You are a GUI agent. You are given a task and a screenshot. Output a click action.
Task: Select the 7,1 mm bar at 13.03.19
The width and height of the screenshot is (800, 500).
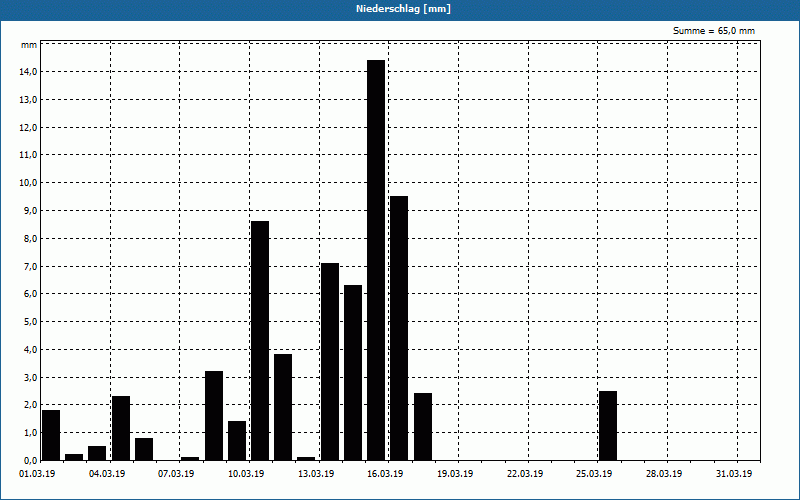[x=330, y=362]
